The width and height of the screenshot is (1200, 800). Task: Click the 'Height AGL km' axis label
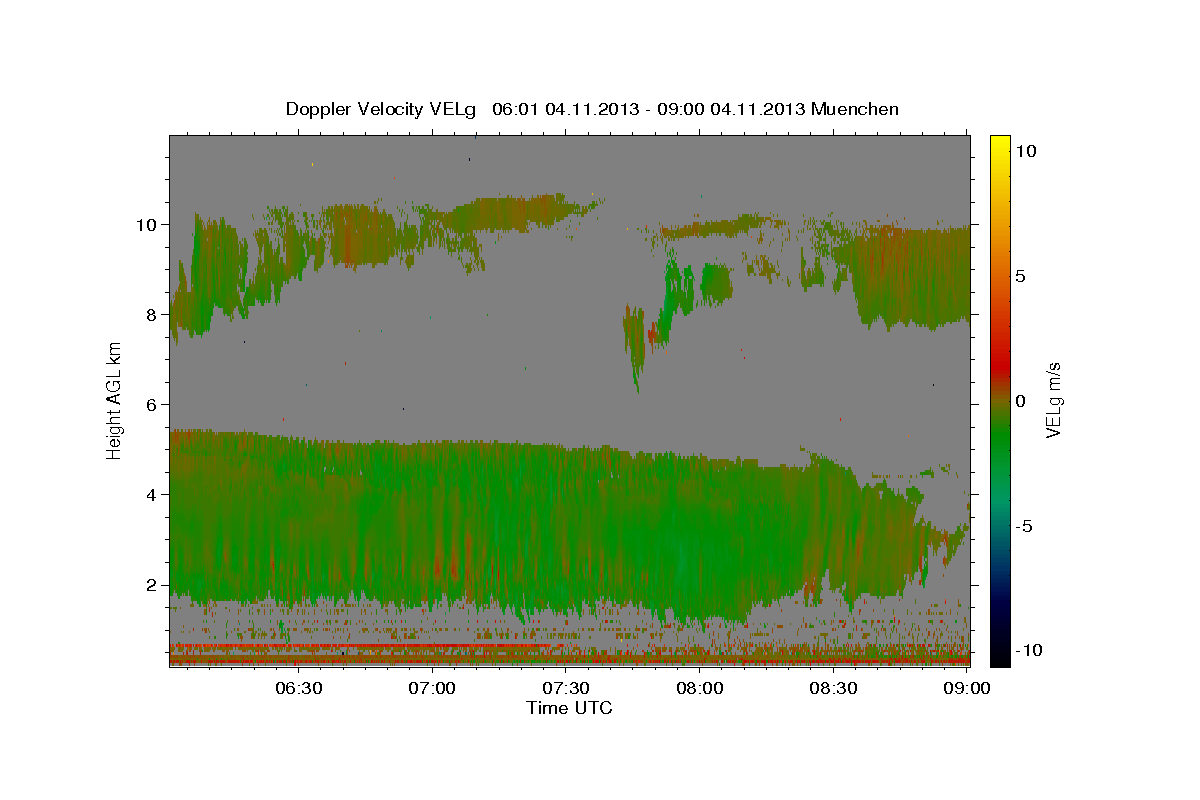(115, 400)
